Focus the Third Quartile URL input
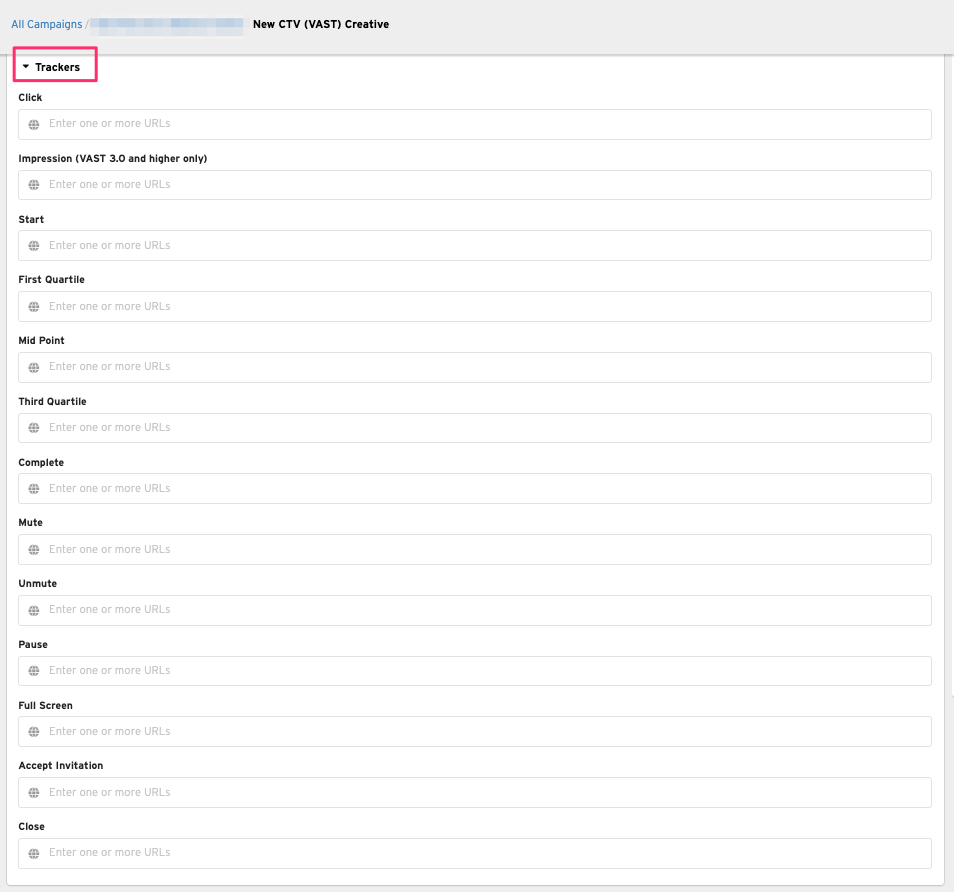The width and height of the screenshot is (954, 892). [x=480, y=428]
